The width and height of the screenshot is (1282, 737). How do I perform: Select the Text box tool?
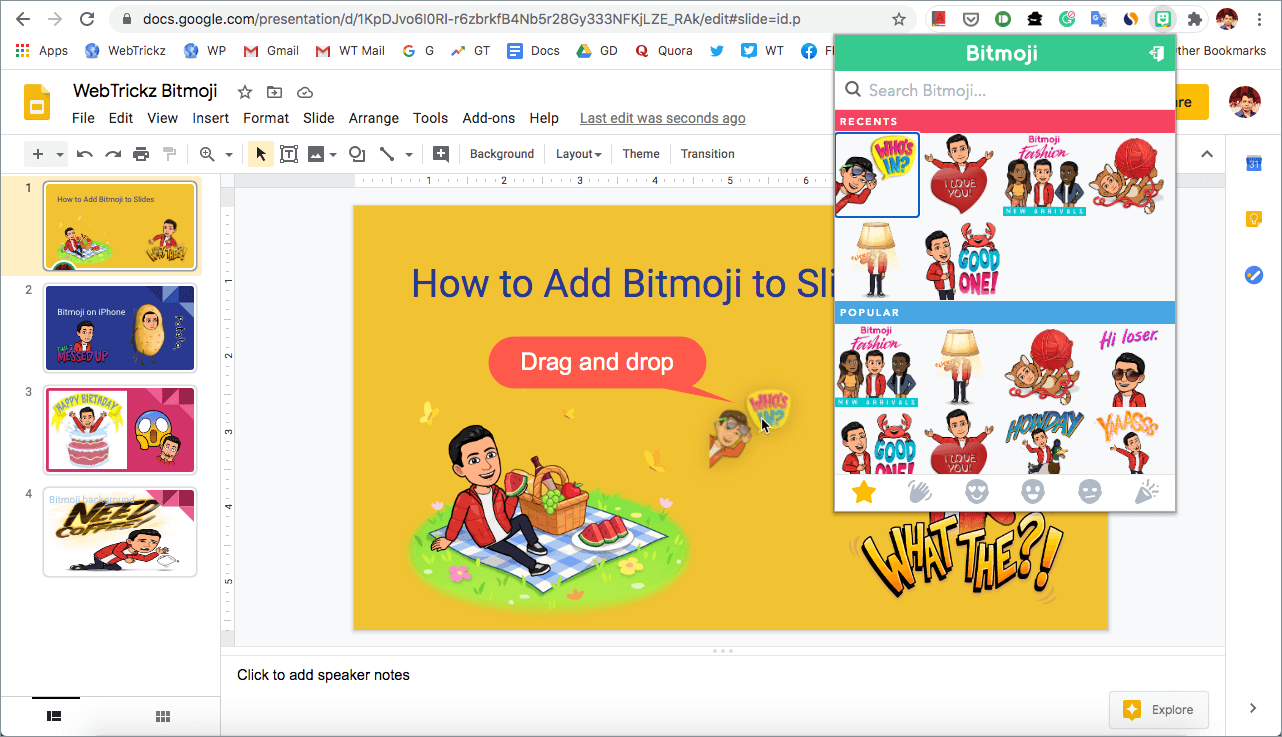coord(289,154)
